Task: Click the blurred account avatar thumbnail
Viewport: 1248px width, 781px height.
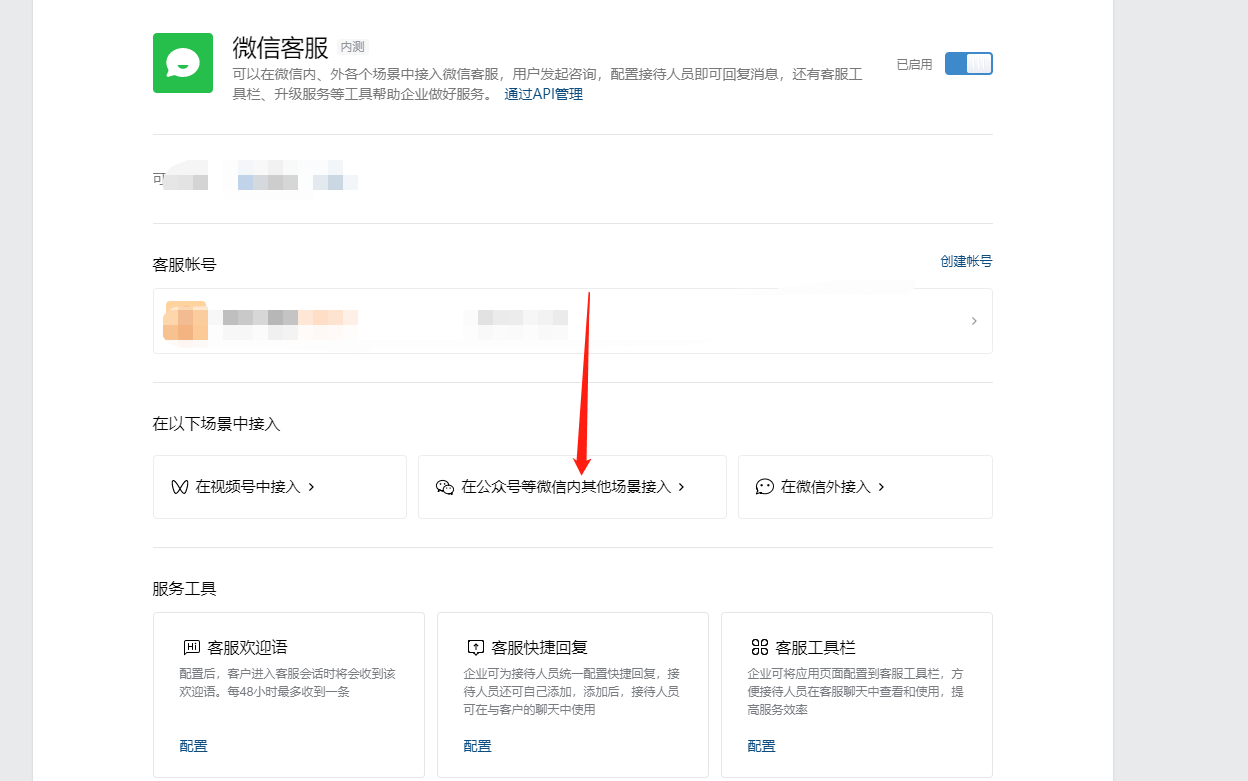Action: pos(185,321)
